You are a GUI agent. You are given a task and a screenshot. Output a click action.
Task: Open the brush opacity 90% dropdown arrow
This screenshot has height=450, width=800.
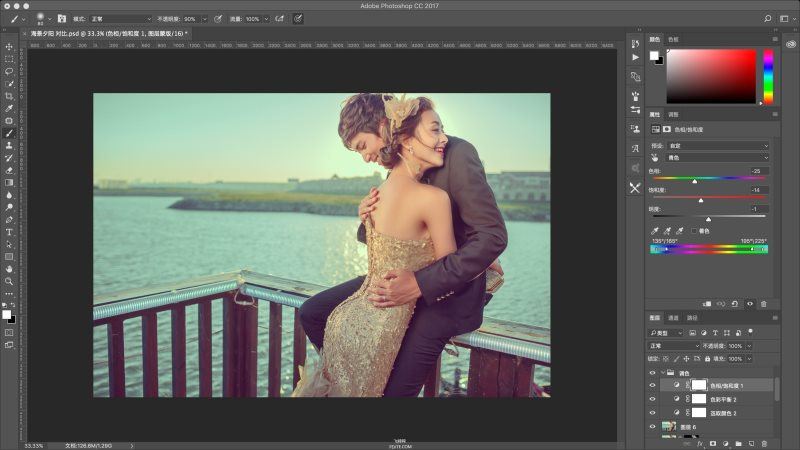coord(205,19)
